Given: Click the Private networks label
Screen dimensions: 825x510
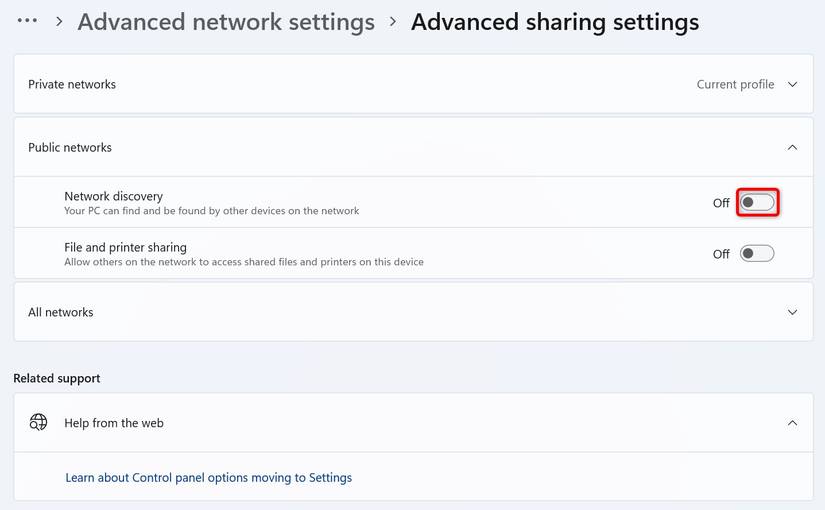Looking at the screenshot, I should (x=72, y=85).
